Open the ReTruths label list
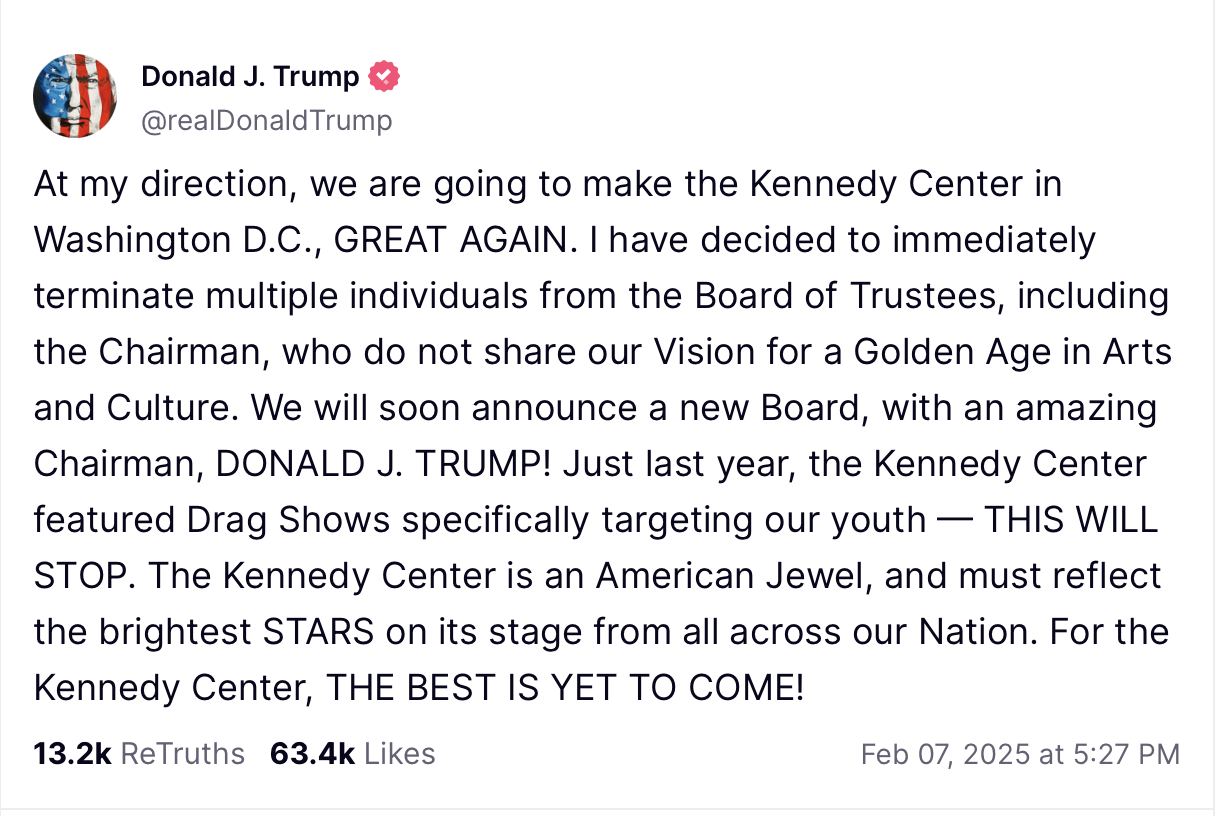 coord(182,753)
